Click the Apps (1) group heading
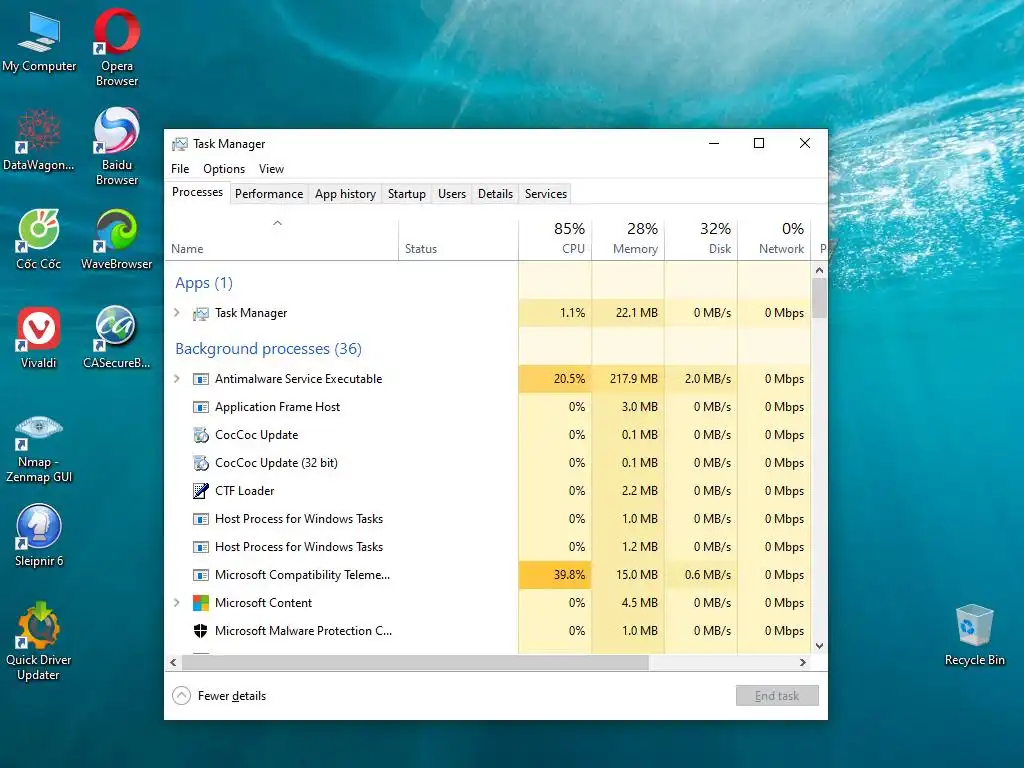1024x768 pixels. tap(204, 283)
